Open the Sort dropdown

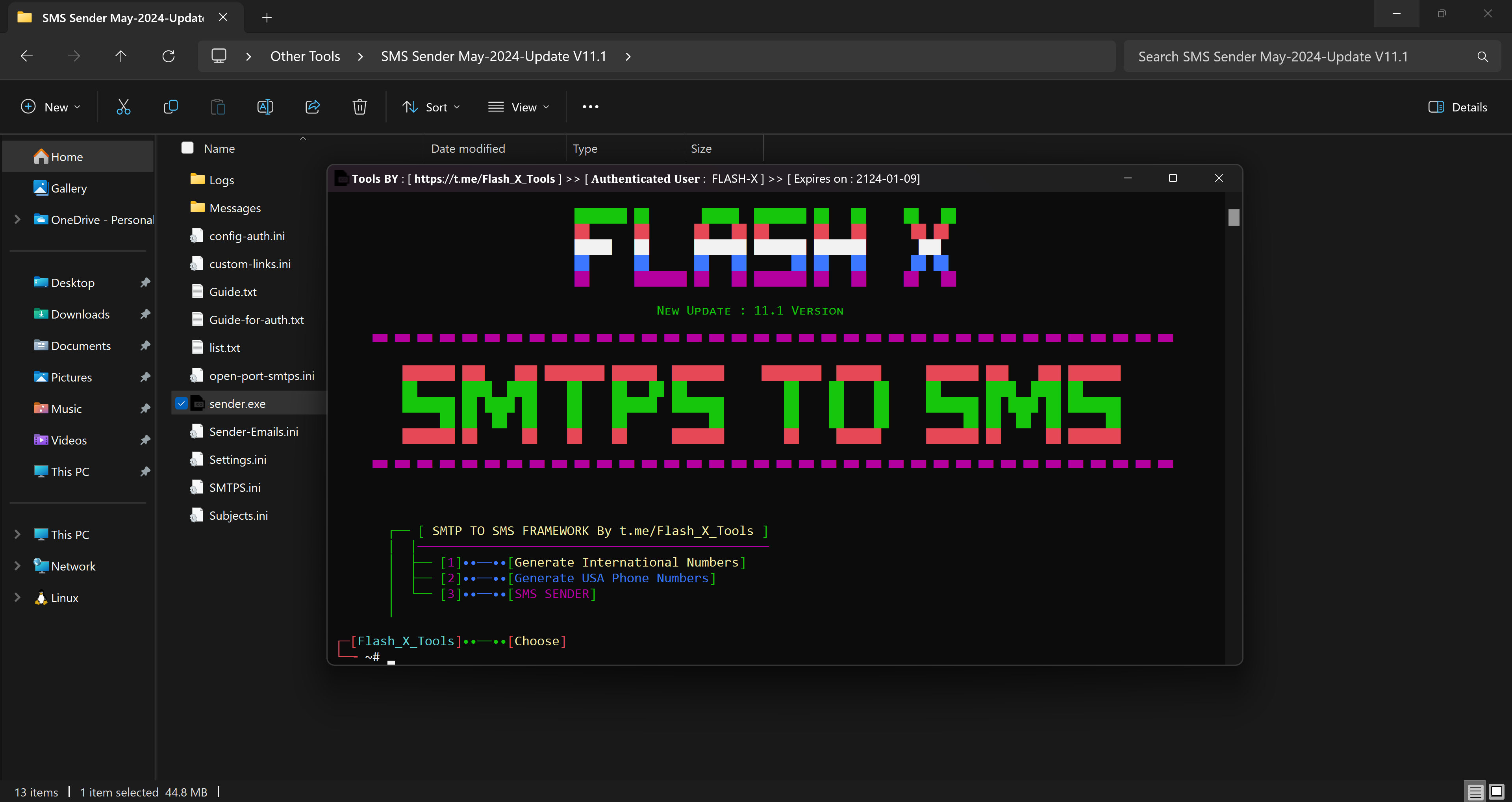(x=432, y=107)
